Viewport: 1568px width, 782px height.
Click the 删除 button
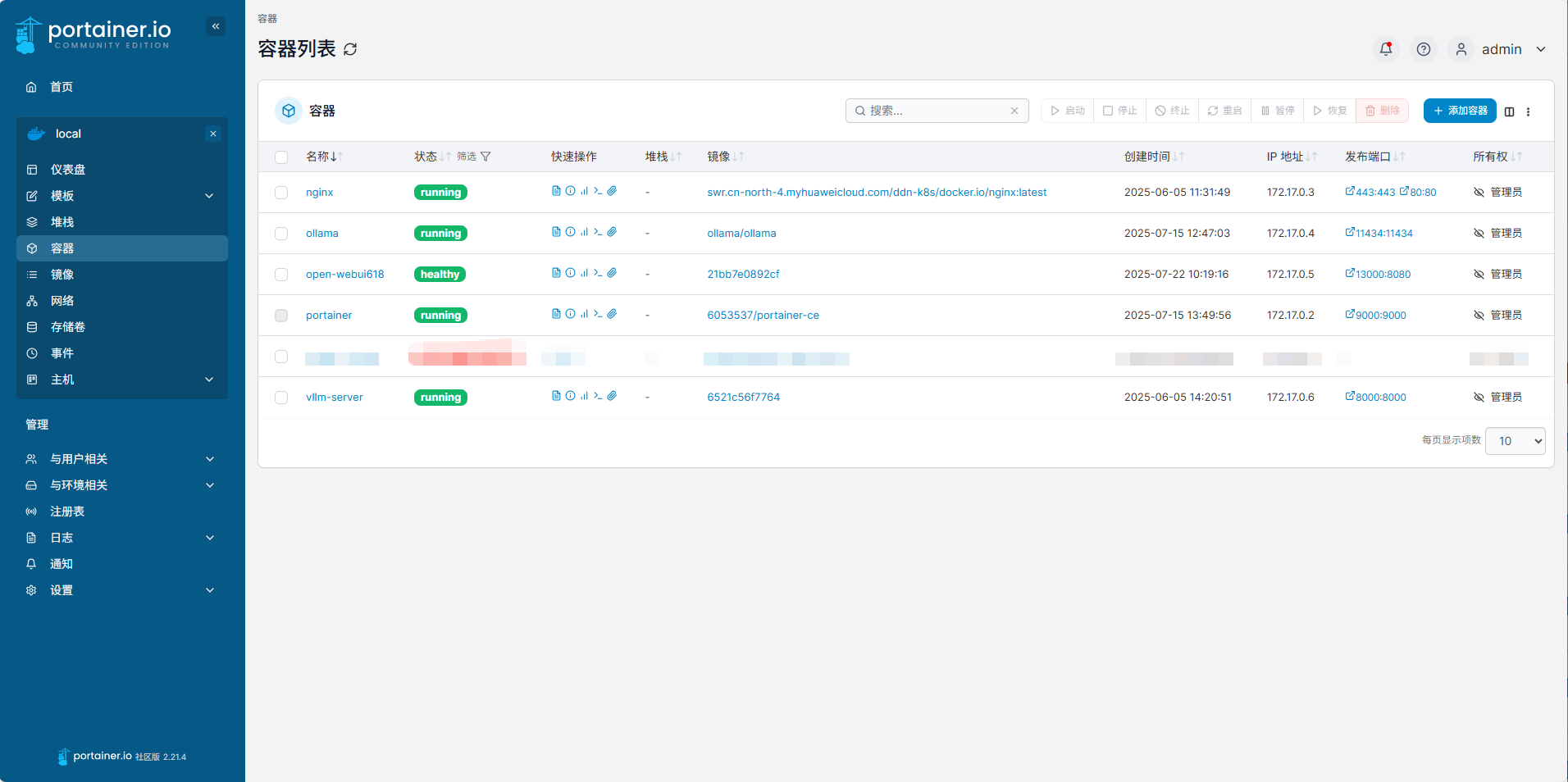1383,111
